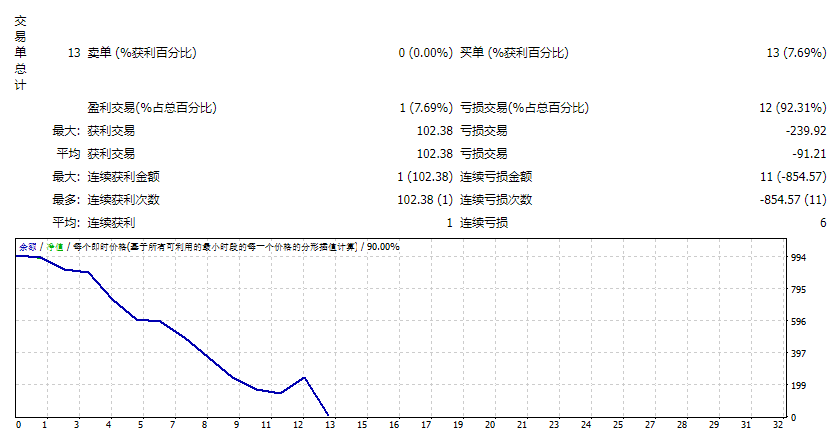
Task: Click the 连续亏损 label in bottom row
Action: (x=484, y=223)
